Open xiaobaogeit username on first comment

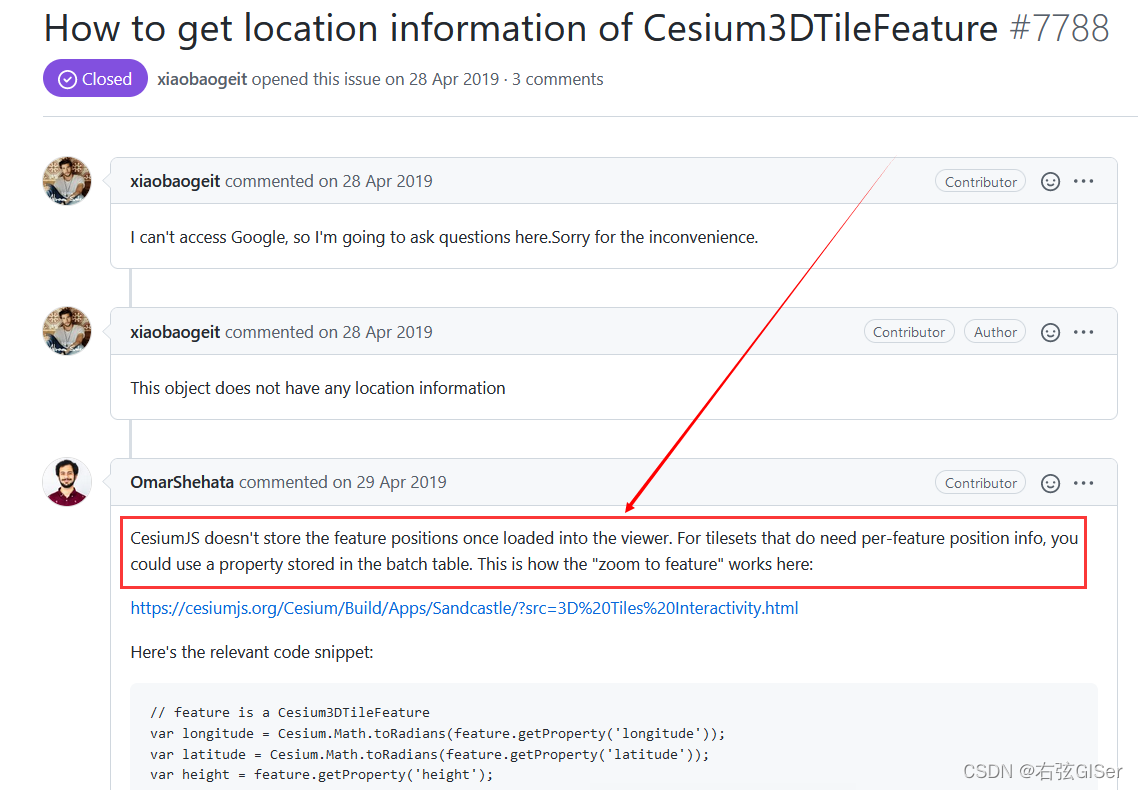175,181
